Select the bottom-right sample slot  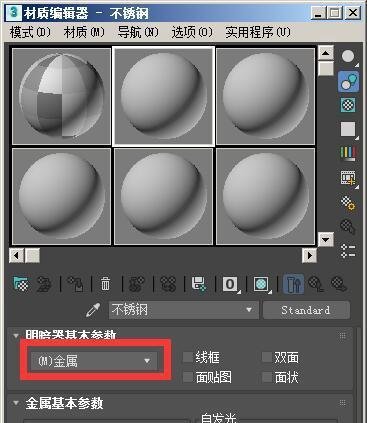coord(265,196)
